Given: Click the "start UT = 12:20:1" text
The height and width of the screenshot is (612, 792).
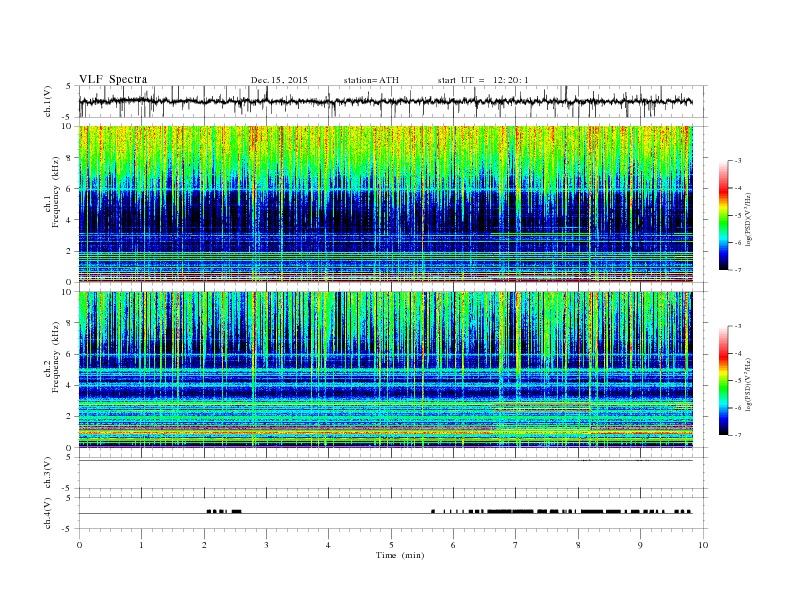Looking at the screenshot, I should [483, 80].
